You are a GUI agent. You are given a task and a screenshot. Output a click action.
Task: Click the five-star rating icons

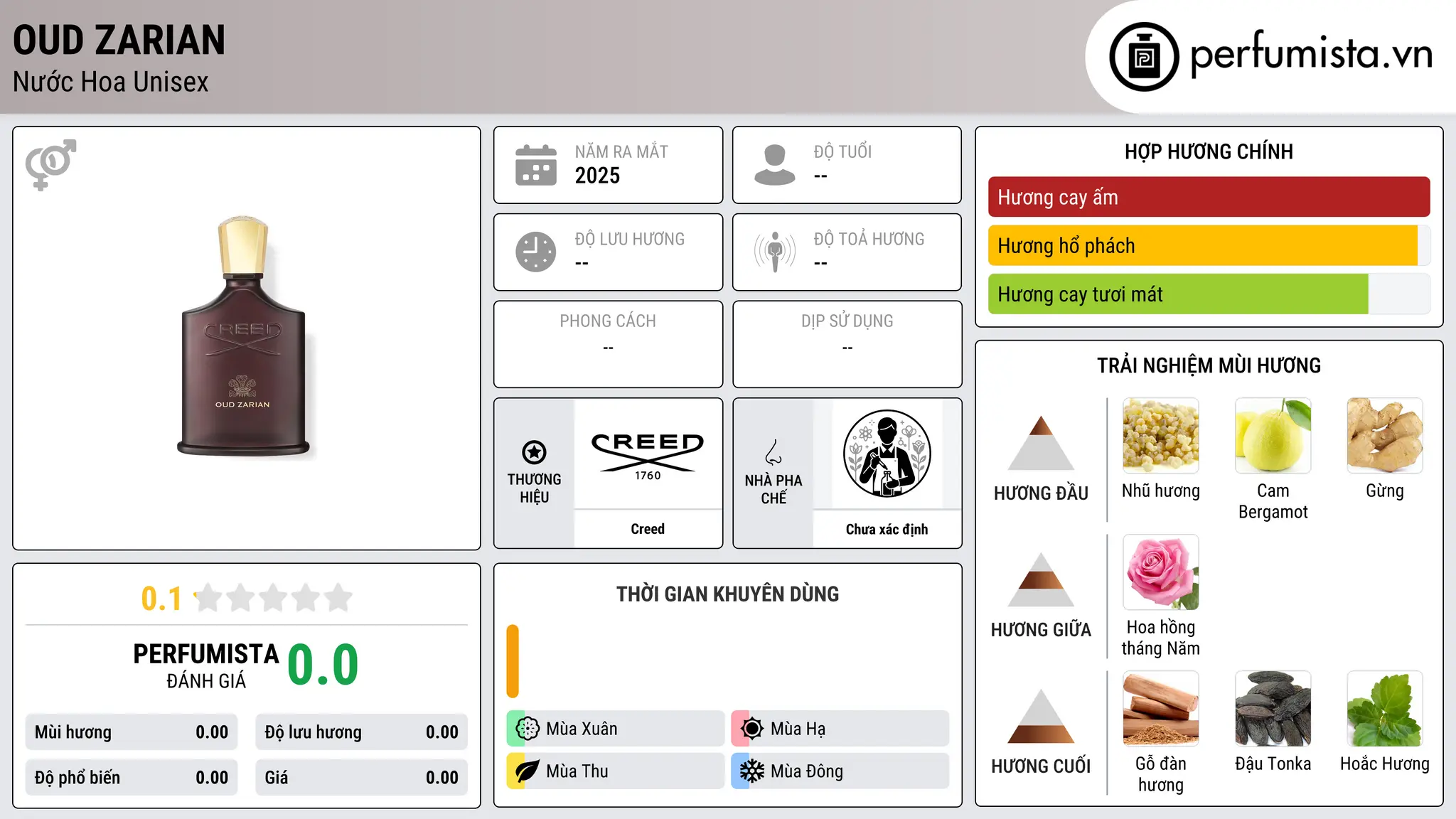click(x=273, y=598)
